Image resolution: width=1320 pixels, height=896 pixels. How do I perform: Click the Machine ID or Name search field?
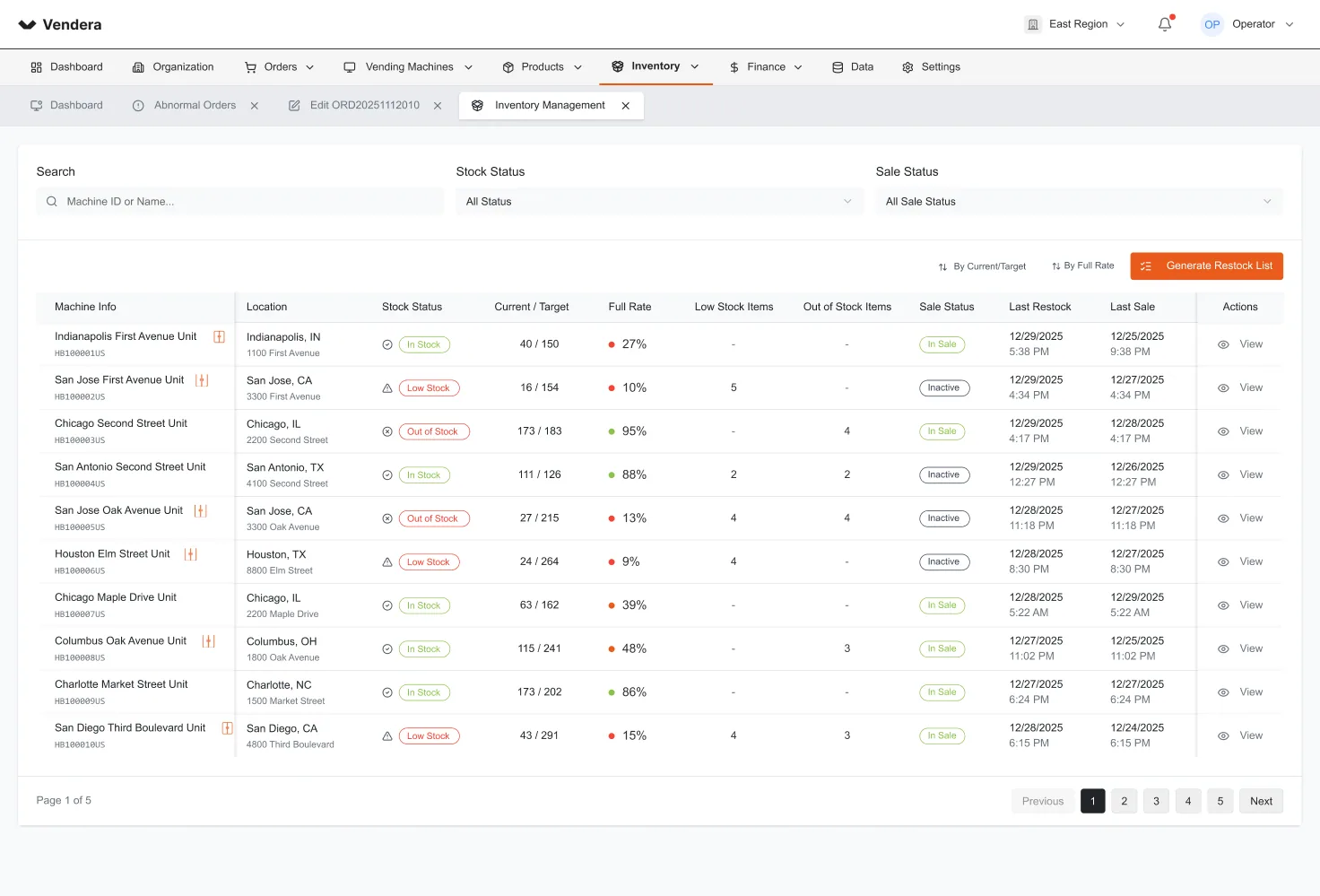point(240,202)
